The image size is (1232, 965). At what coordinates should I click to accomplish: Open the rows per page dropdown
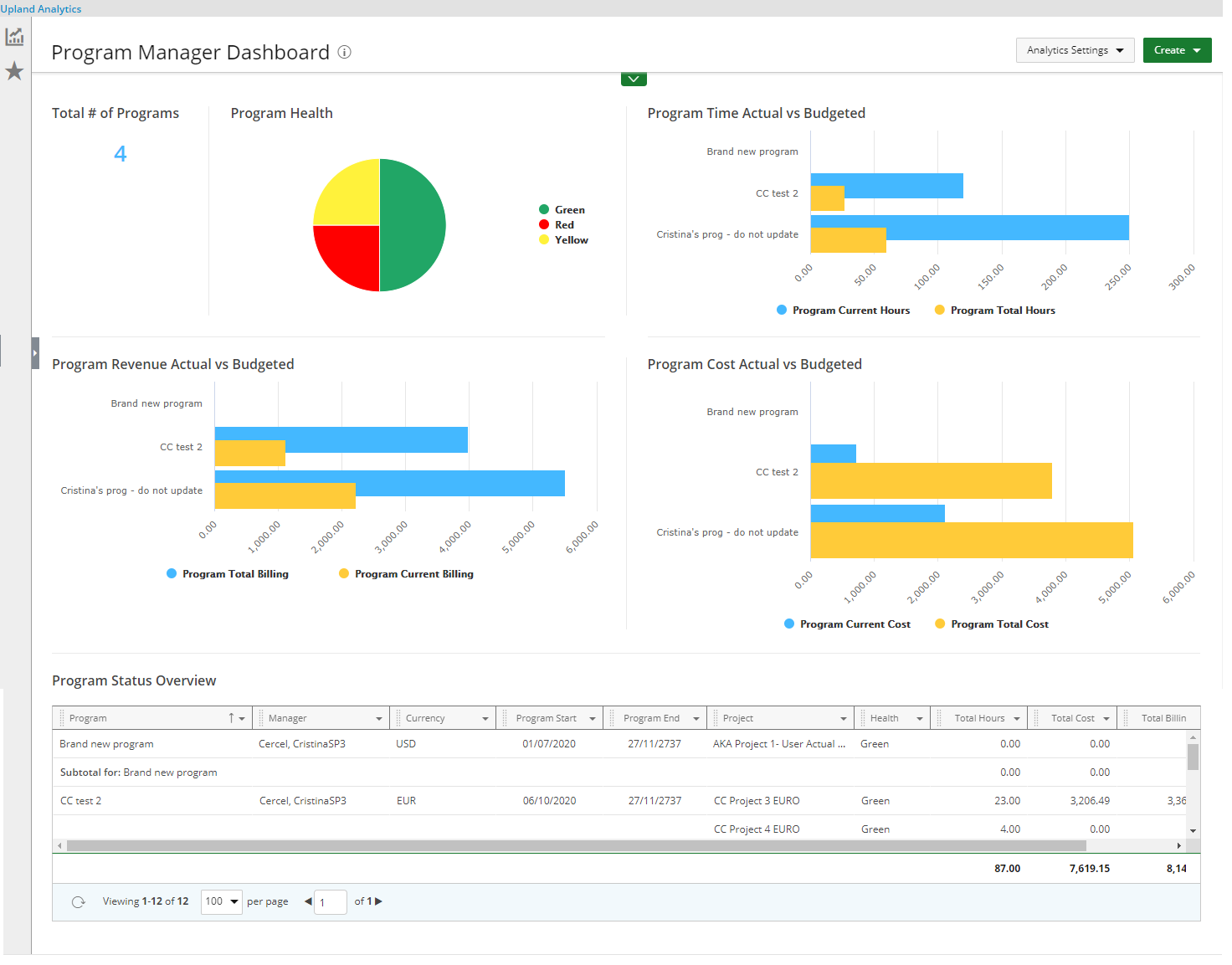click(222, 901)
